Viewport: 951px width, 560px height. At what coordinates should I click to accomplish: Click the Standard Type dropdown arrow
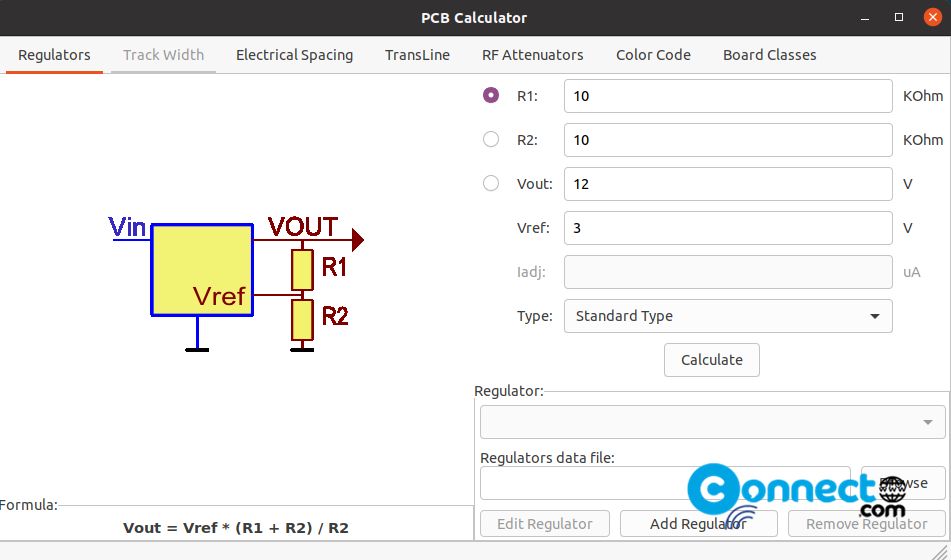(x=875, y=316)
